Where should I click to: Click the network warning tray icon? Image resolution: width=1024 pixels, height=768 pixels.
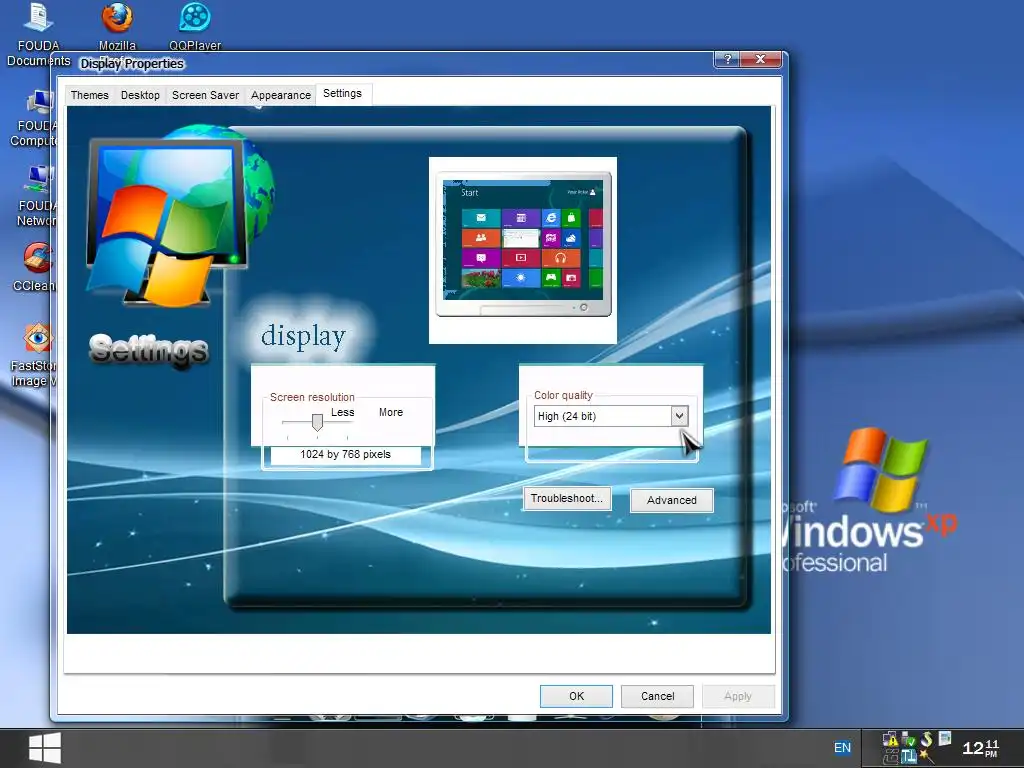click(x=891, y=739)
